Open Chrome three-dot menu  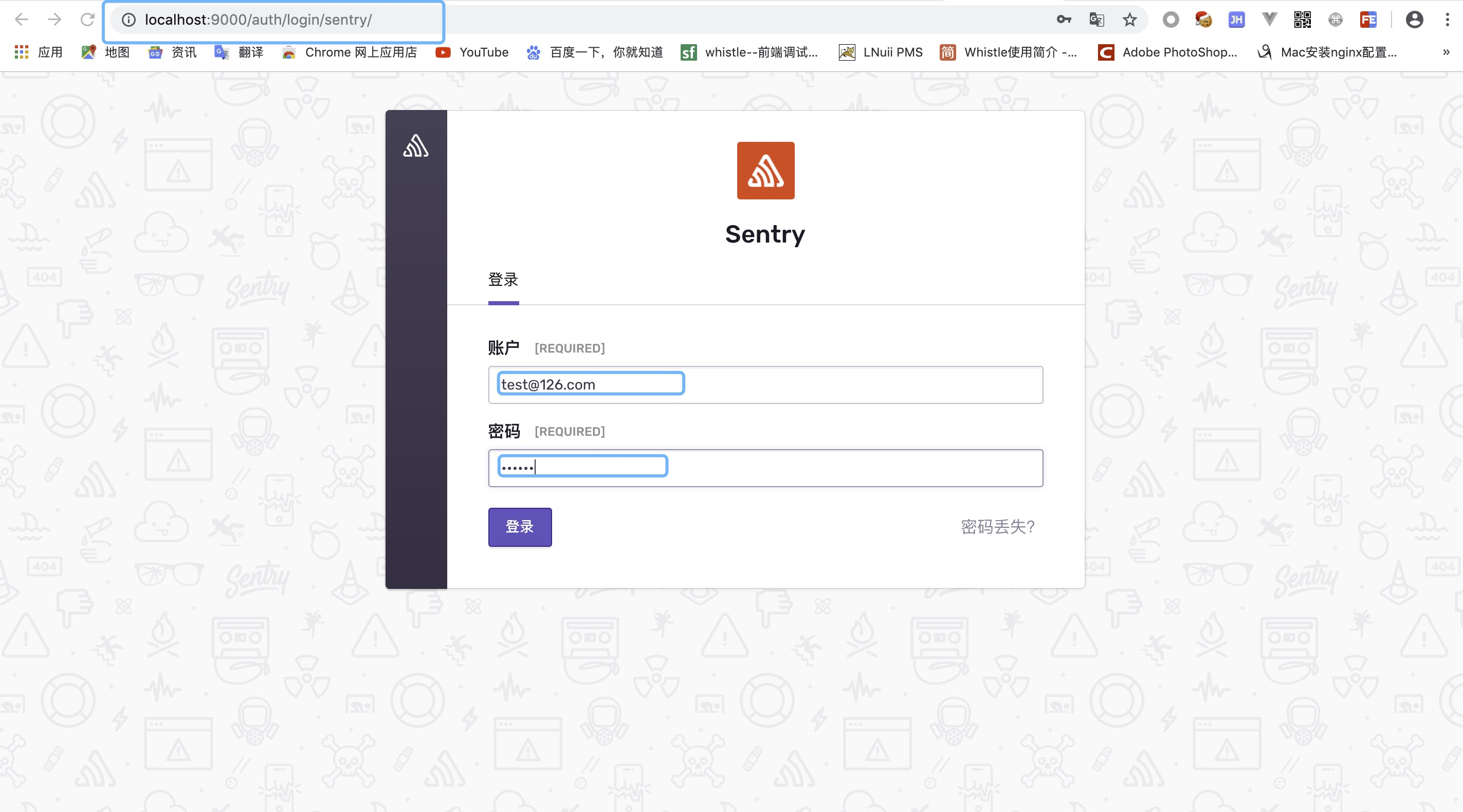coord(1447,20)
